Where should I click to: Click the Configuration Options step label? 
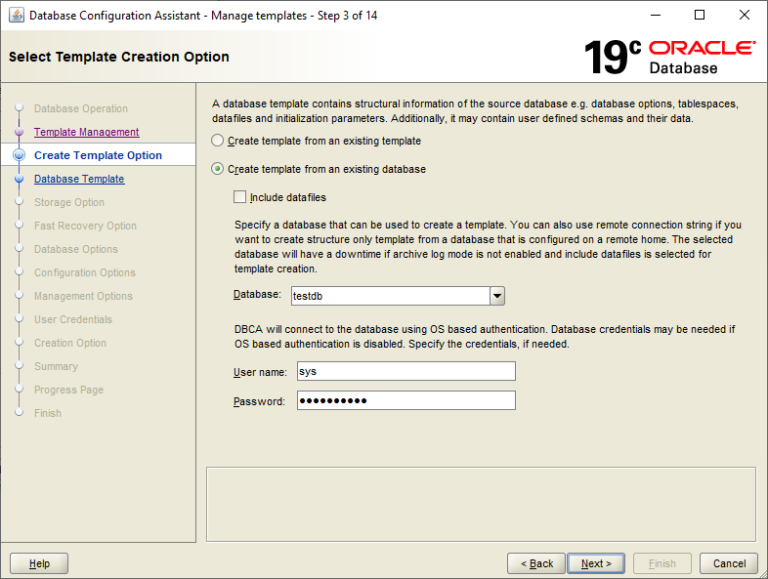point(85,273)
